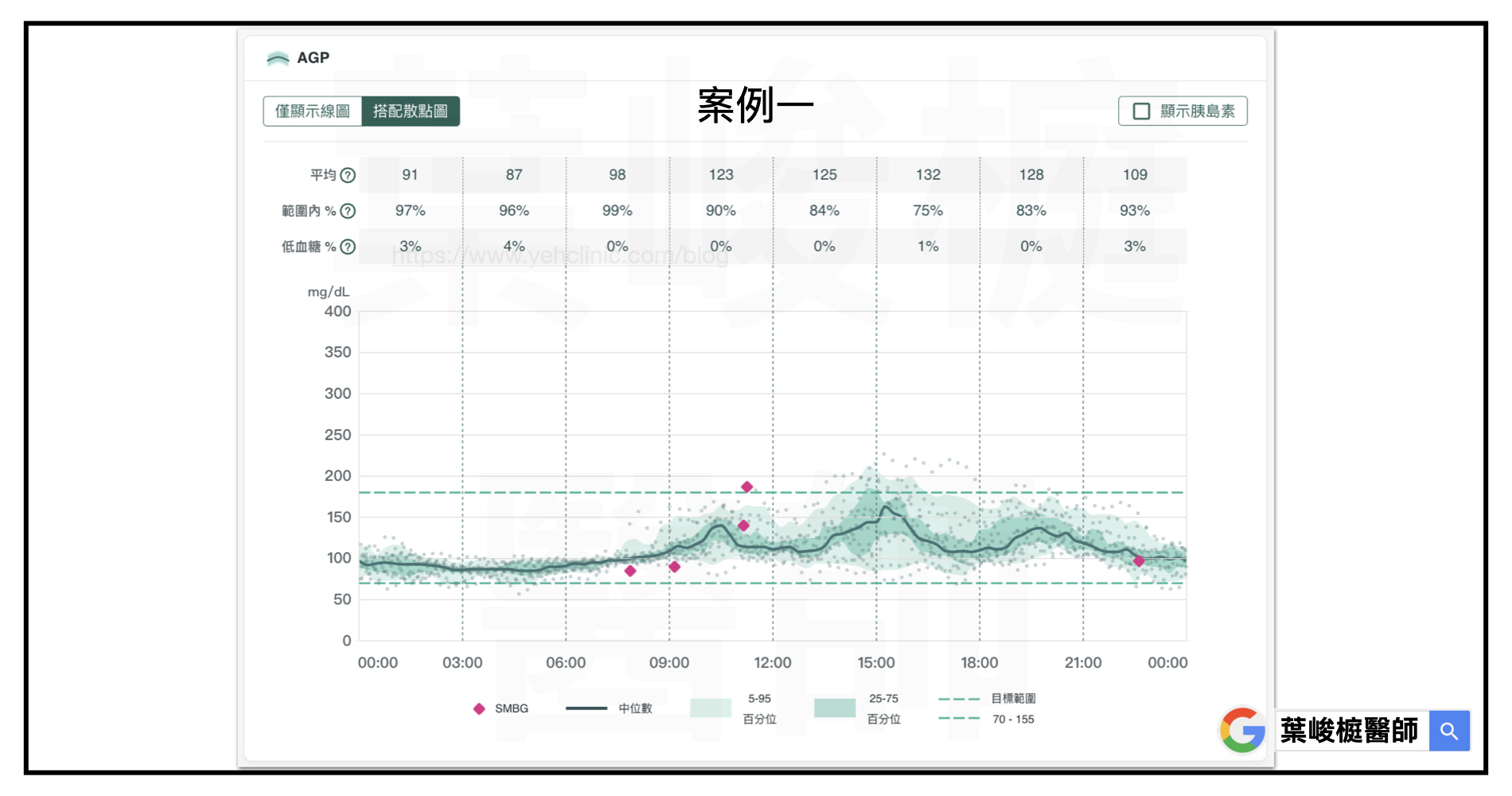This screenshot has height=796, width=1512.
Task: Click the Google G logo
Action: 1243,730
